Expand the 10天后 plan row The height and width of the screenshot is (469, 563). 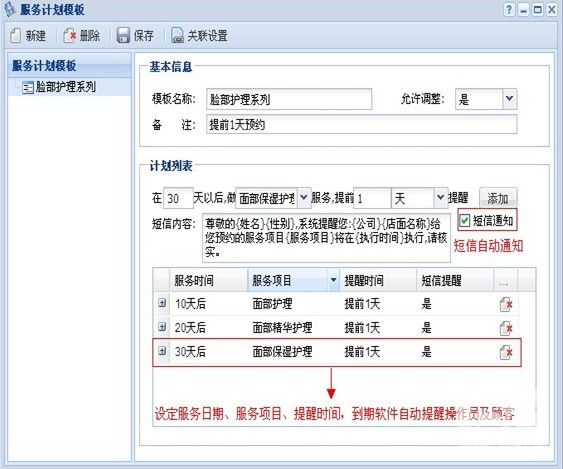(x=162, y=303)
